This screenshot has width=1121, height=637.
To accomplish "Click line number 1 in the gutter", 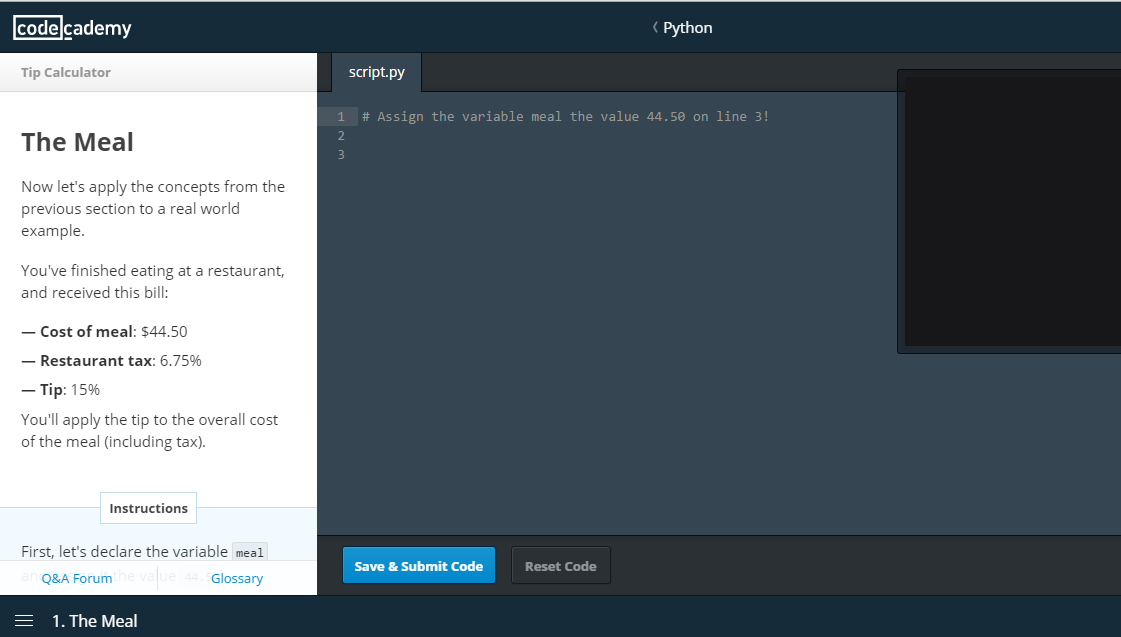I will [x=341, y=117].
